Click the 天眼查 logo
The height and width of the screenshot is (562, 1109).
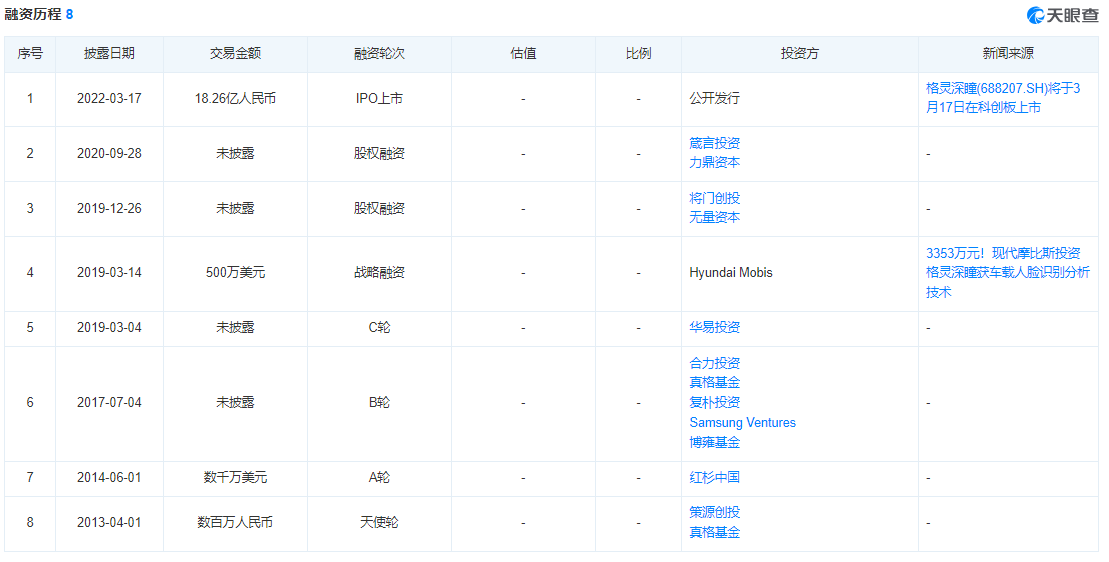[1063, 15]
